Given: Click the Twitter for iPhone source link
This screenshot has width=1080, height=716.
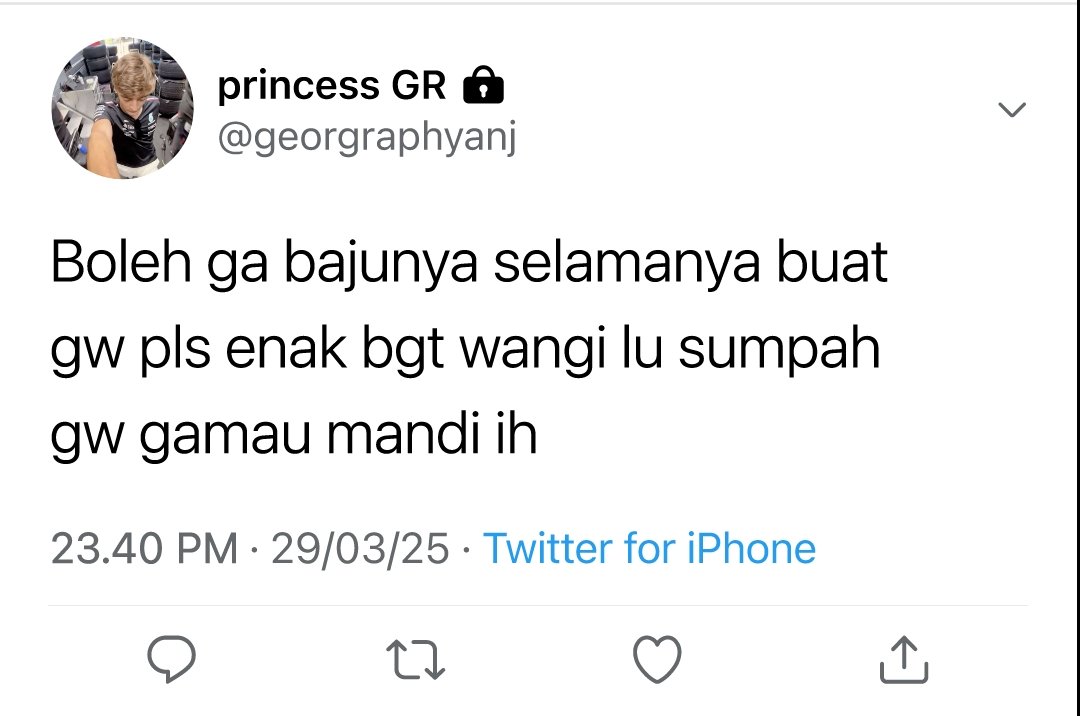Looking at the screenshot, I should tap(650, 549).
